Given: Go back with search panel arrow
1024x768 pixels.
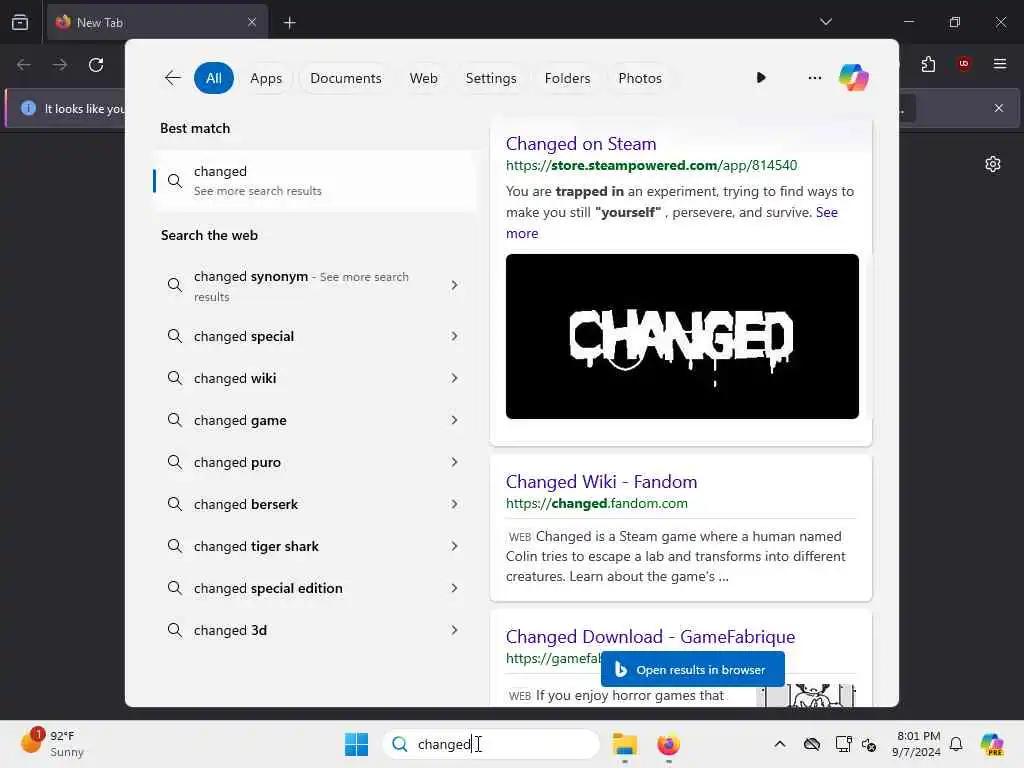Looking at the screenshot, I should pos(172,78).
